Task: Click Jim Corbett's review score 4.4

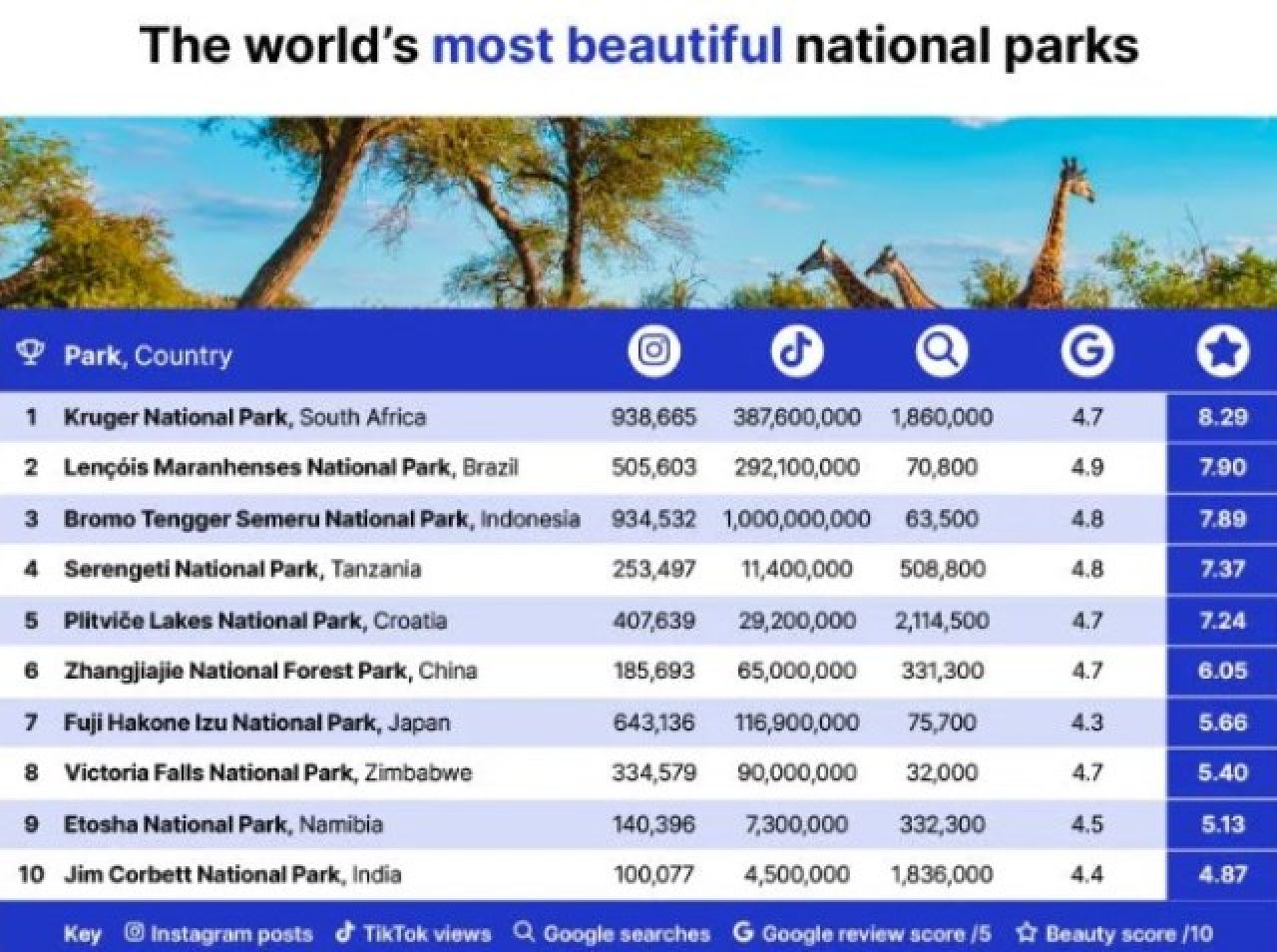Action: point(1086,874)
